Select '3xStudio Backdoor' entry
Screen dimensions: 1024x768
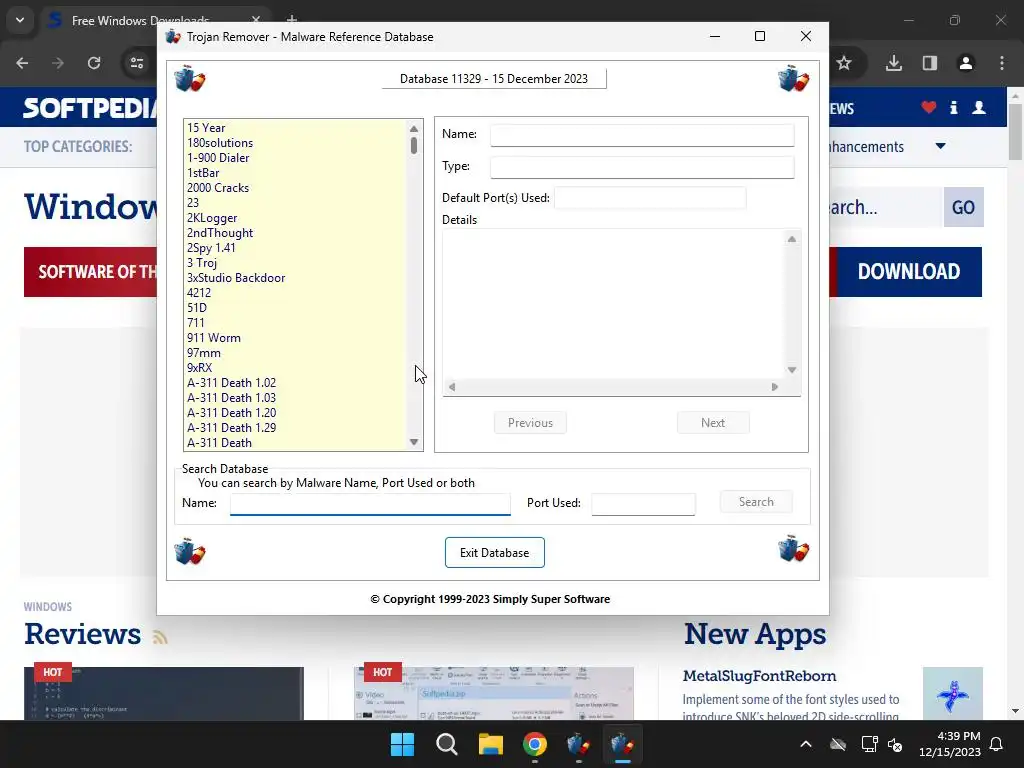pos(236,278)
